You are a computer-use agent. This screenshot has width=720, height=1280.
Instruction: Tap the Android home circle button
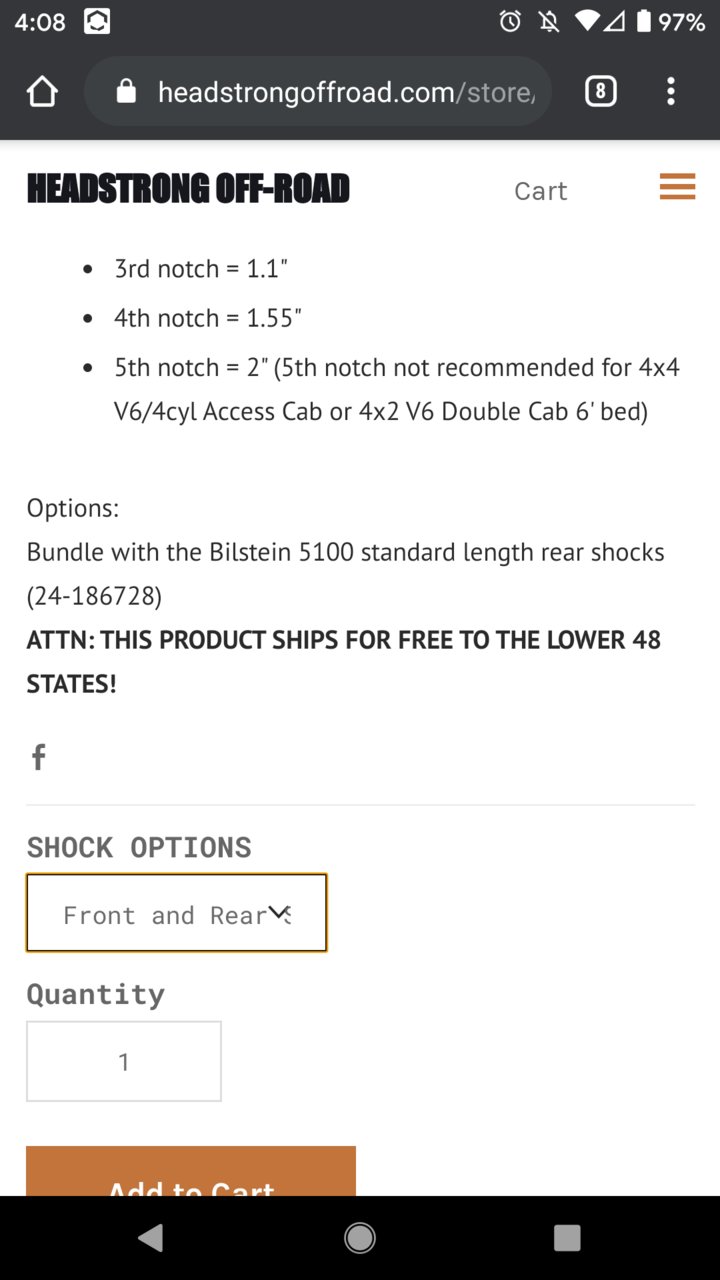[360, 1238]
